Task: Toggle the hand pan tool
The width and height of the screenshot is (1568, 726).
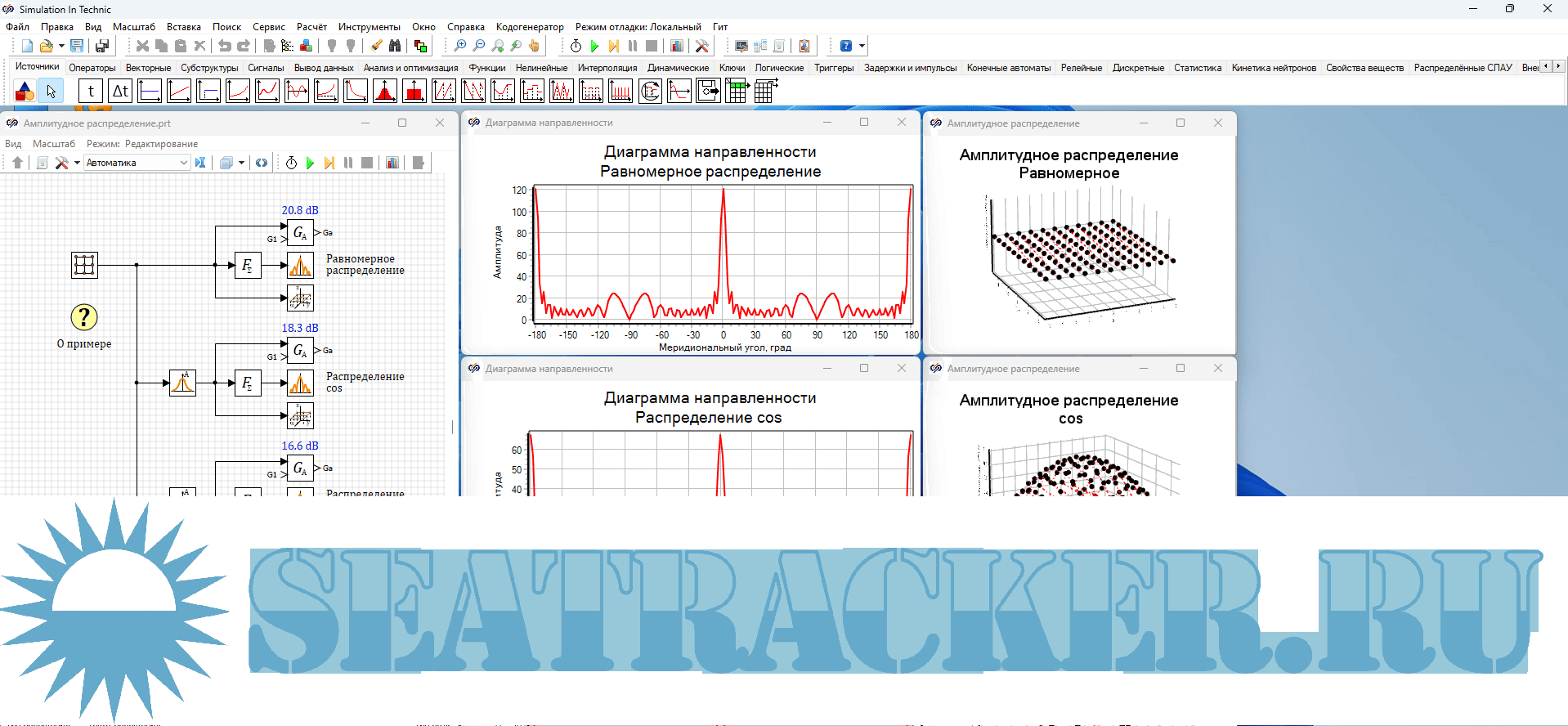Action: coord(535,47)
